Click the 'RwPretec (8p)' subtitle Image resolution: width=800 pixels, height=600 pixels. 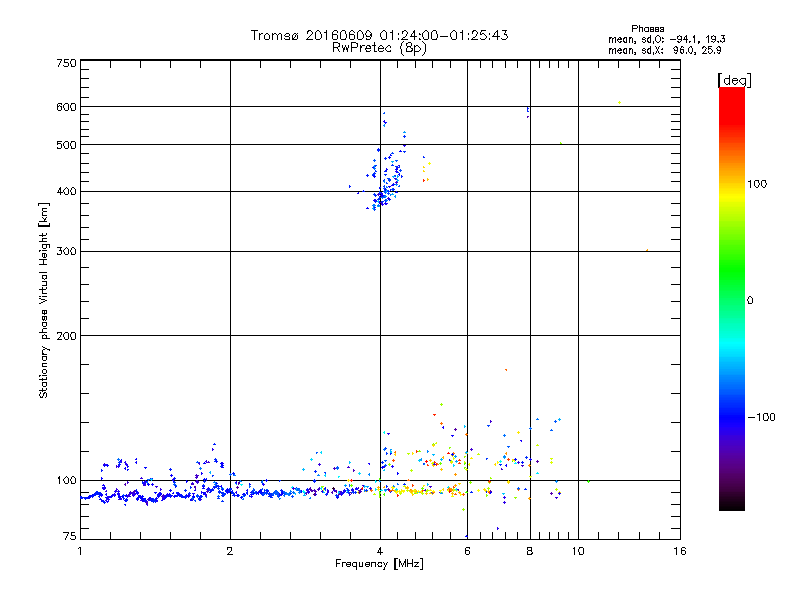(x=379, y=48)
